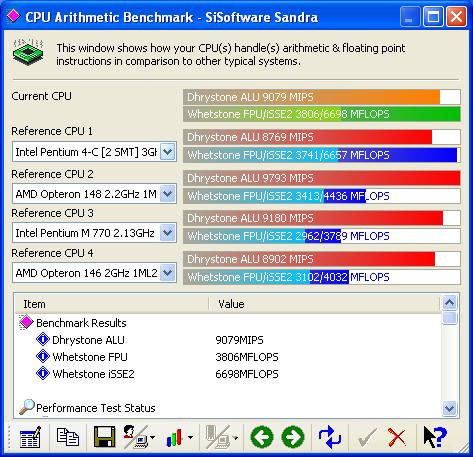The height and width of the screenshot is (457, 473).
Task: Refresh the benchmark with the blue arrows icon
Action: tap(330, 437)
